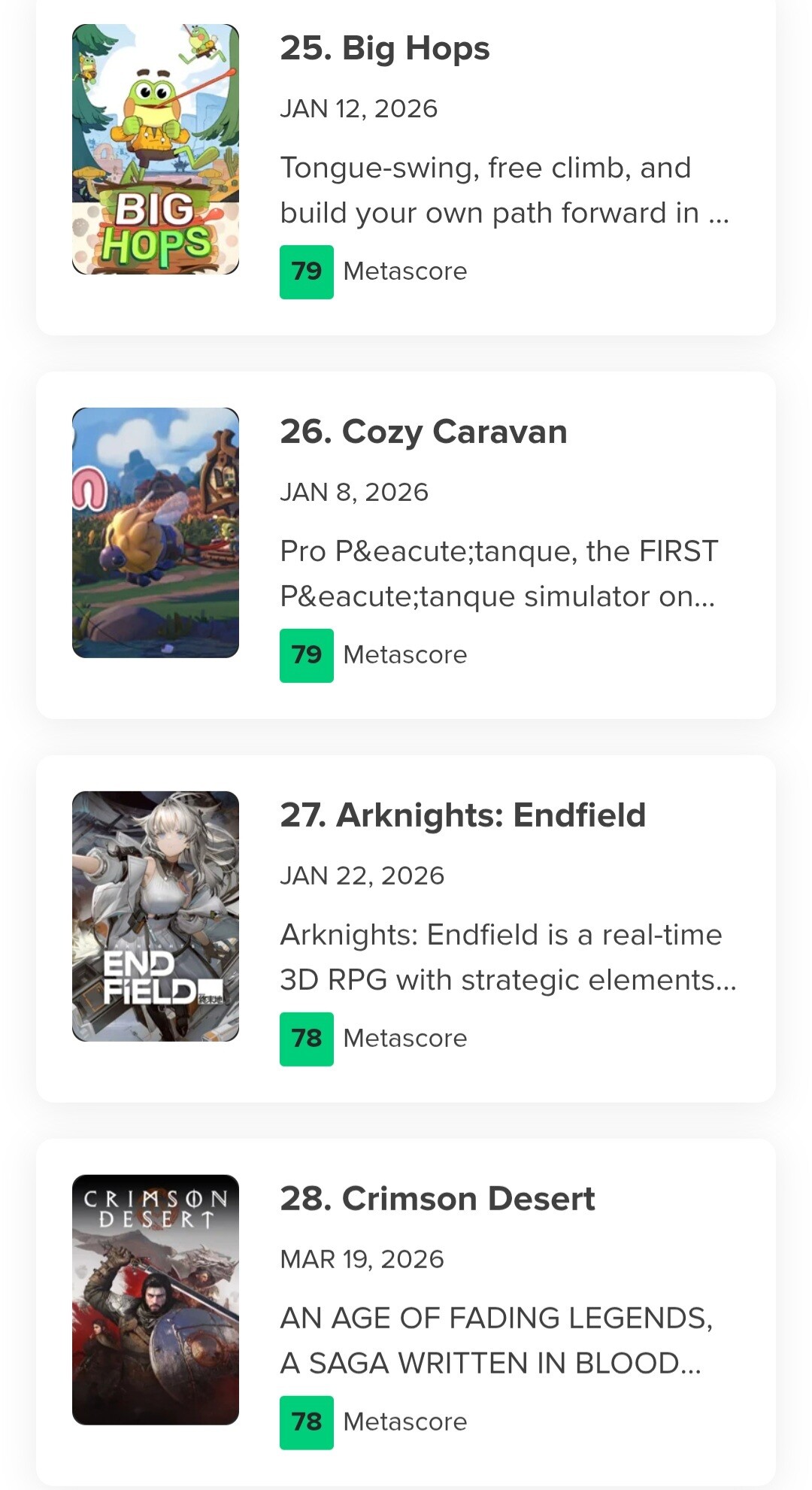Tap the Arknights: Endfield cover image
The width and height of the screenshot is (812, 1490).
(156, 916)
